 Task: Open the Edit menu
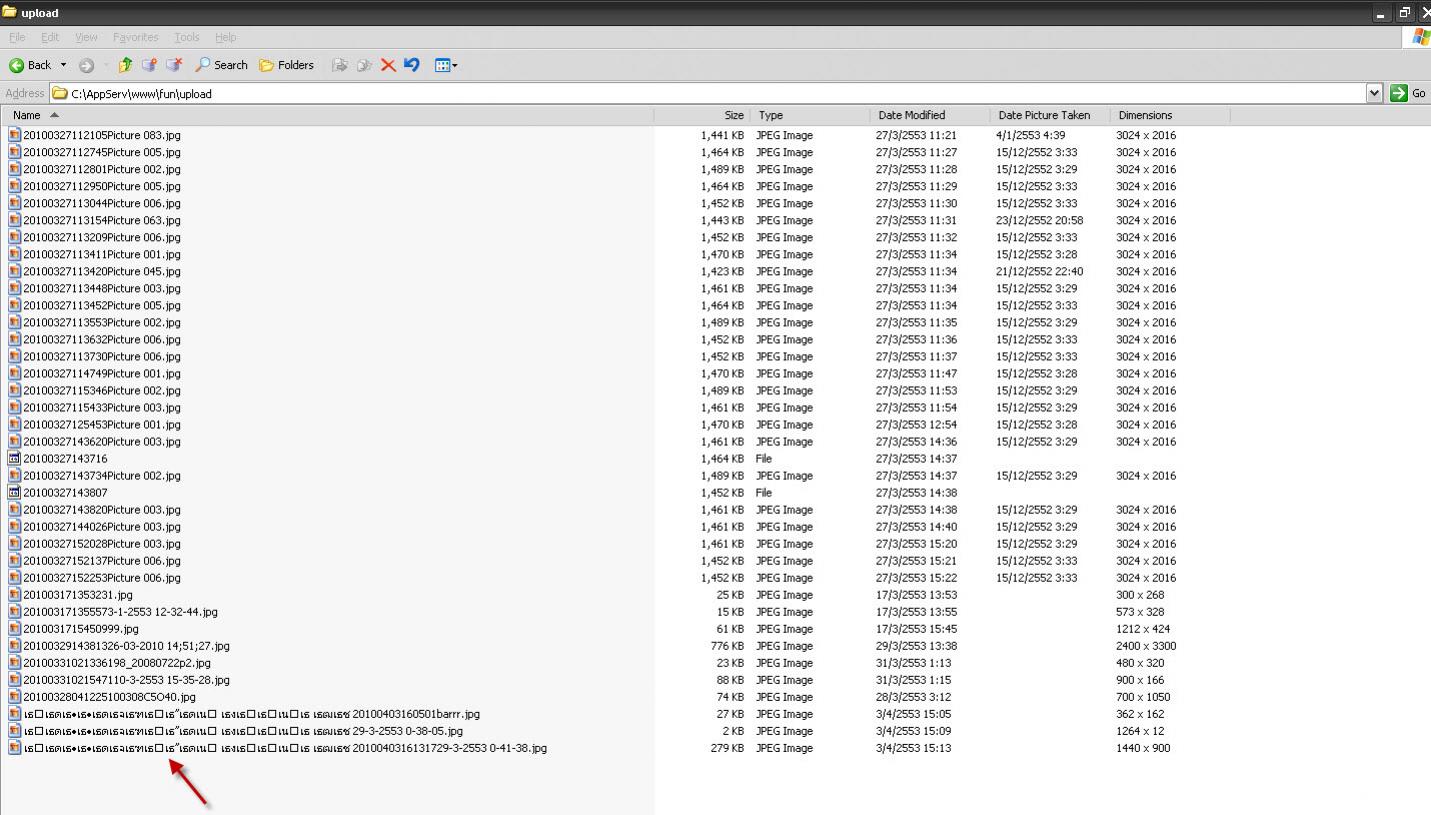tap(50, 37)
